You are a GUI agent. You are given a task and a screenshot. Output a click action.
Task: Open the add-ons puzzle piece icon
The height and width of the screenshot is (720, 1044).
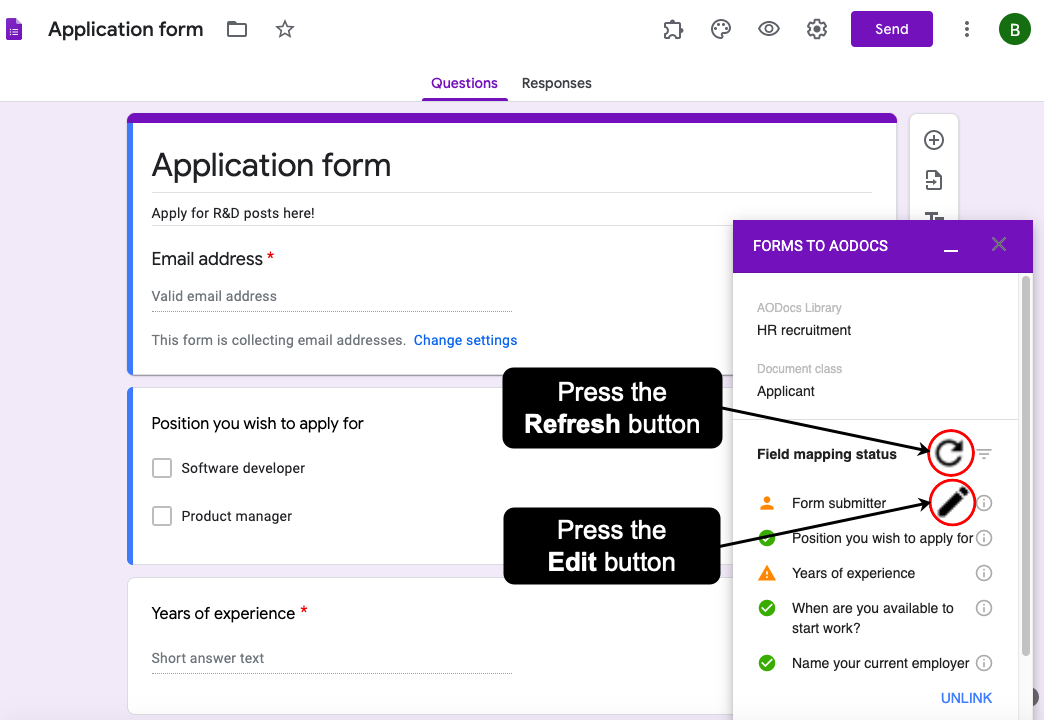[x=673, y=29]
